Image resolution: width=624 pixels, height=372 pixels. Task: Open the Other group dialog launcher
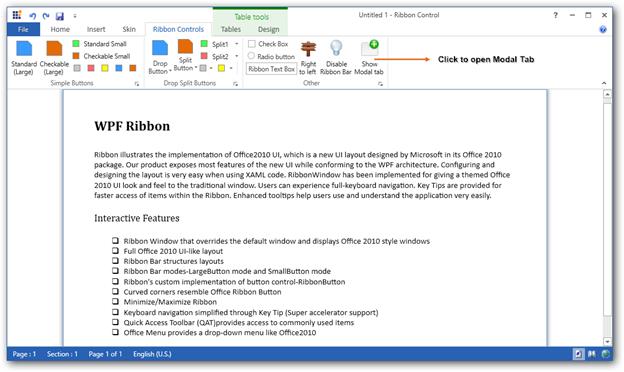pyautogui.click(x=380, y=84)
